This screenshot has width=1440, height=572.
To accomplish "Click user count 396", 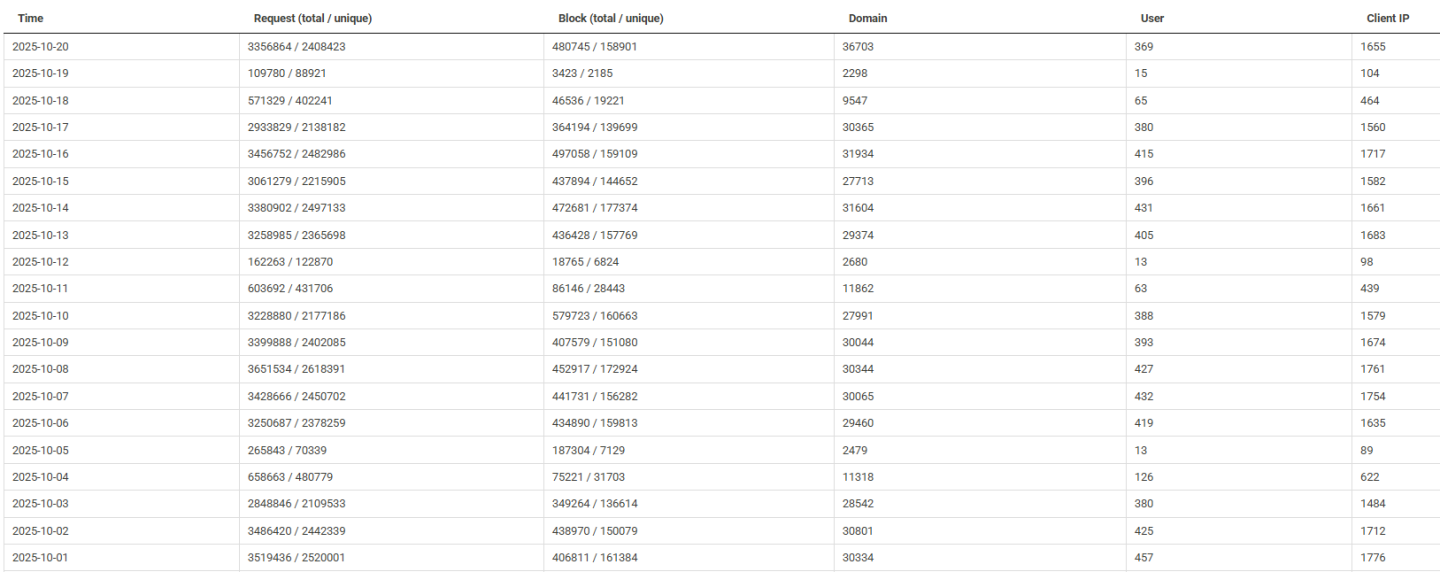I will [x=1143, y=181].
